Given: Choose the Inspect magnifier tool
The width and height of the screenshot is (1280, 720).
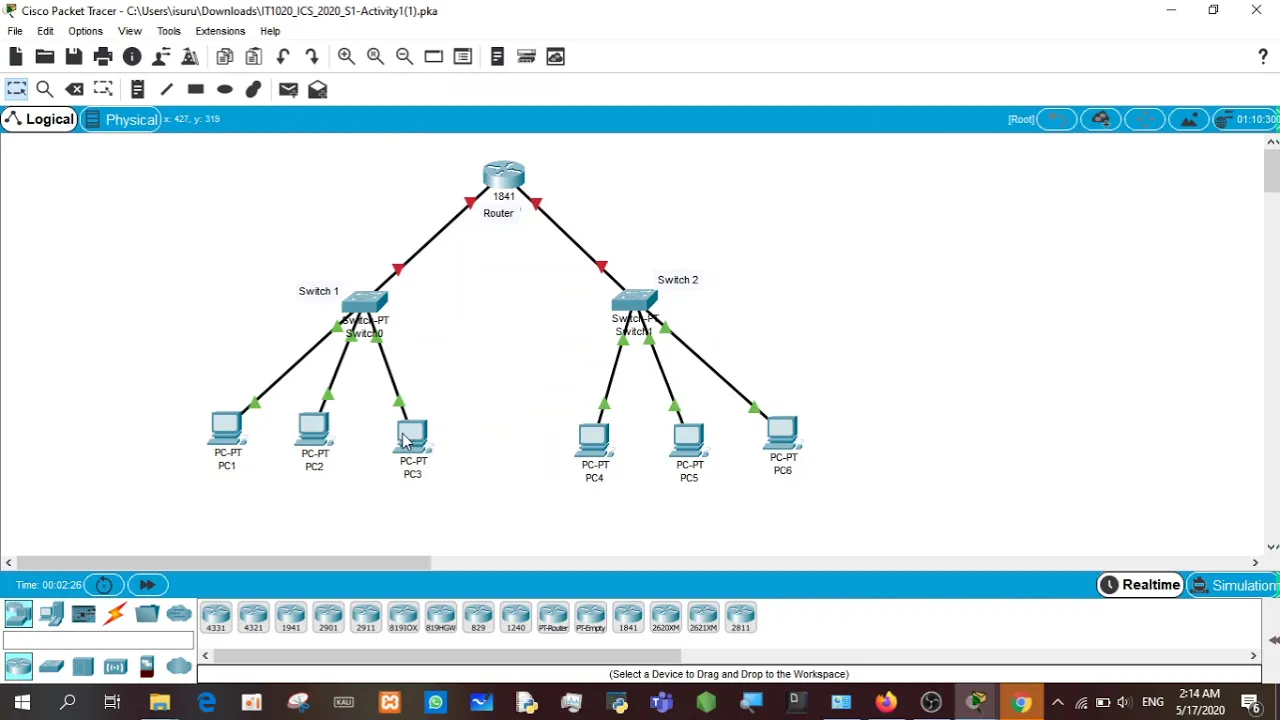Looking at the screenshot, I should tap(45, 90).
